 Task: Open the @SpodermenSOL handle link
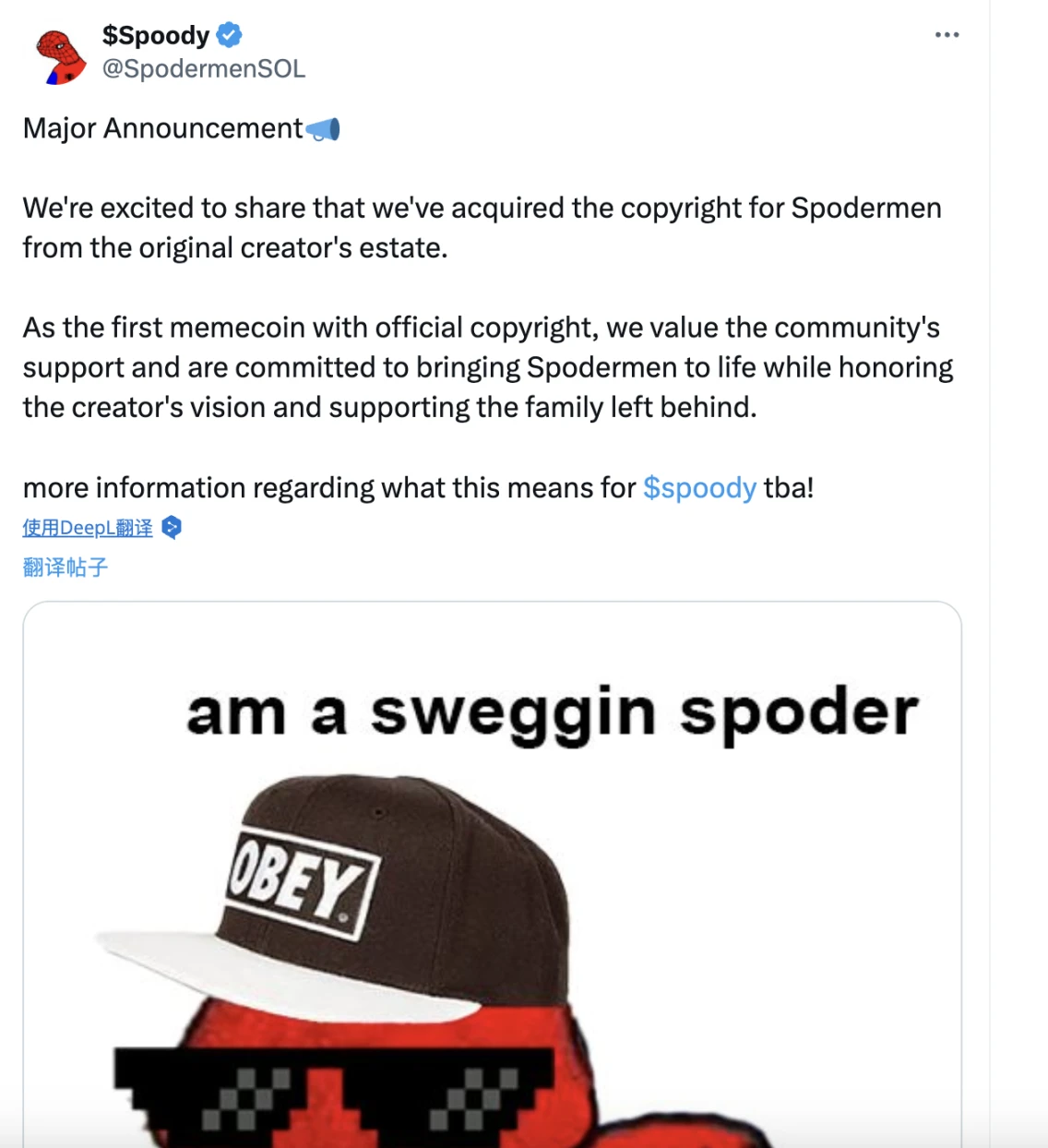(204, 69)
